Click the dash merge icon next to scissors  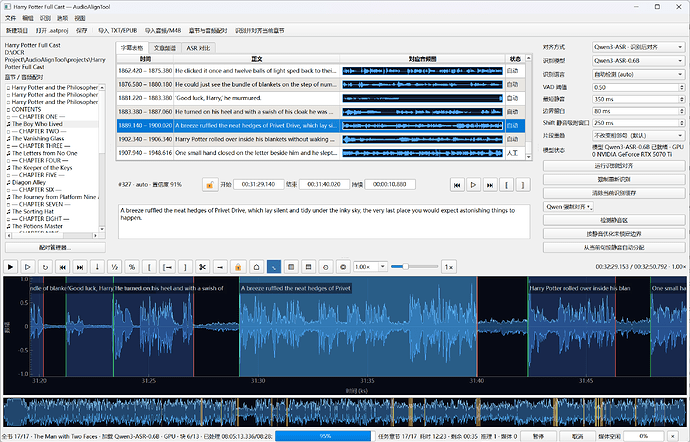tap(220, 267)
